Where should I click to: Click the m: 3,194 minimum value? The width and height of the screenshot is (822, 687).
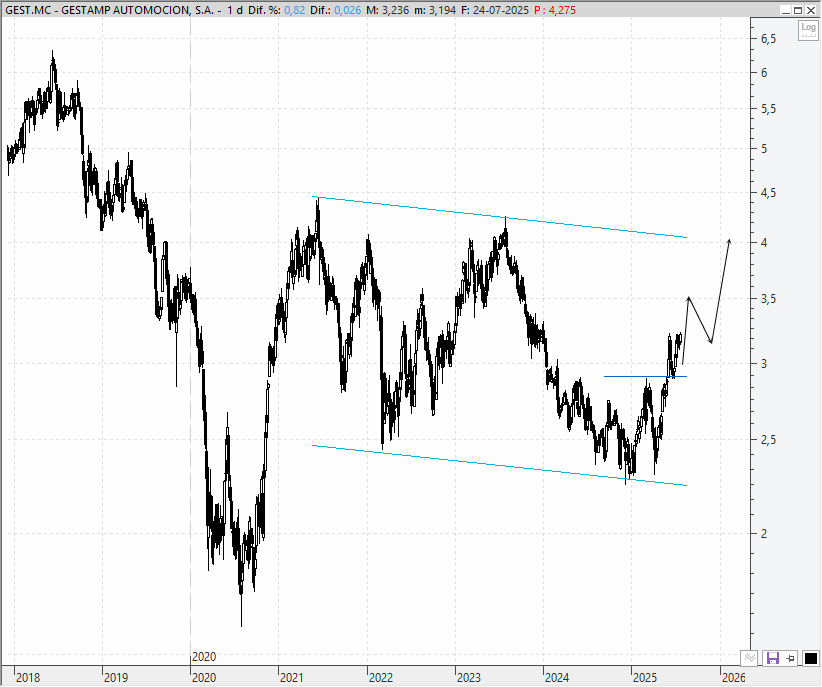435,10
